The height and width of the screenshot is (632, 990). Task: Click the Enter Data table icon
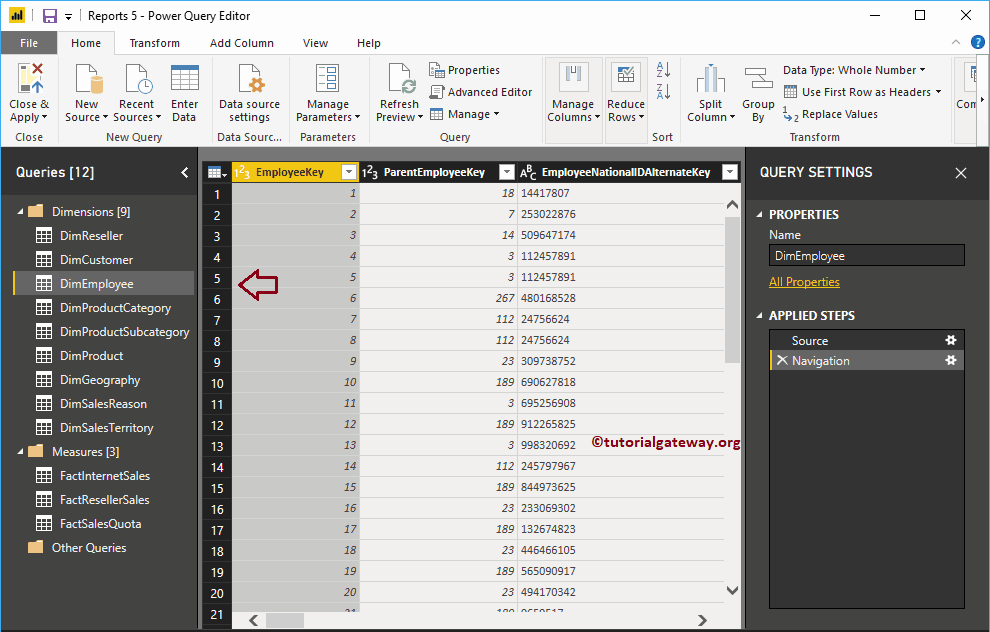pos(184,79)
